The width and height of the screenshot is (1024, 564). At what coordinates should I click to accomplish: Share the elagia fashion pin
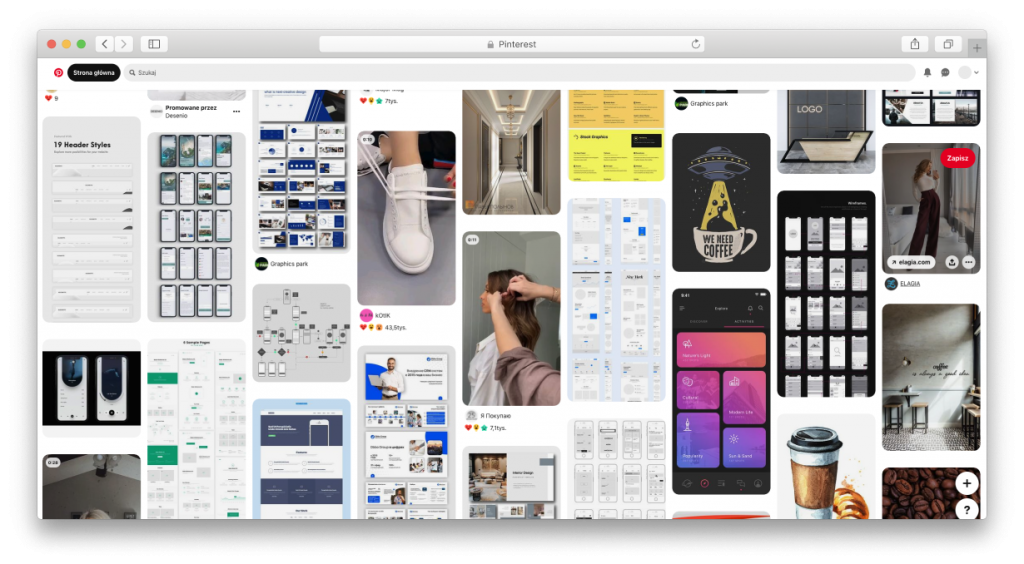952,262
